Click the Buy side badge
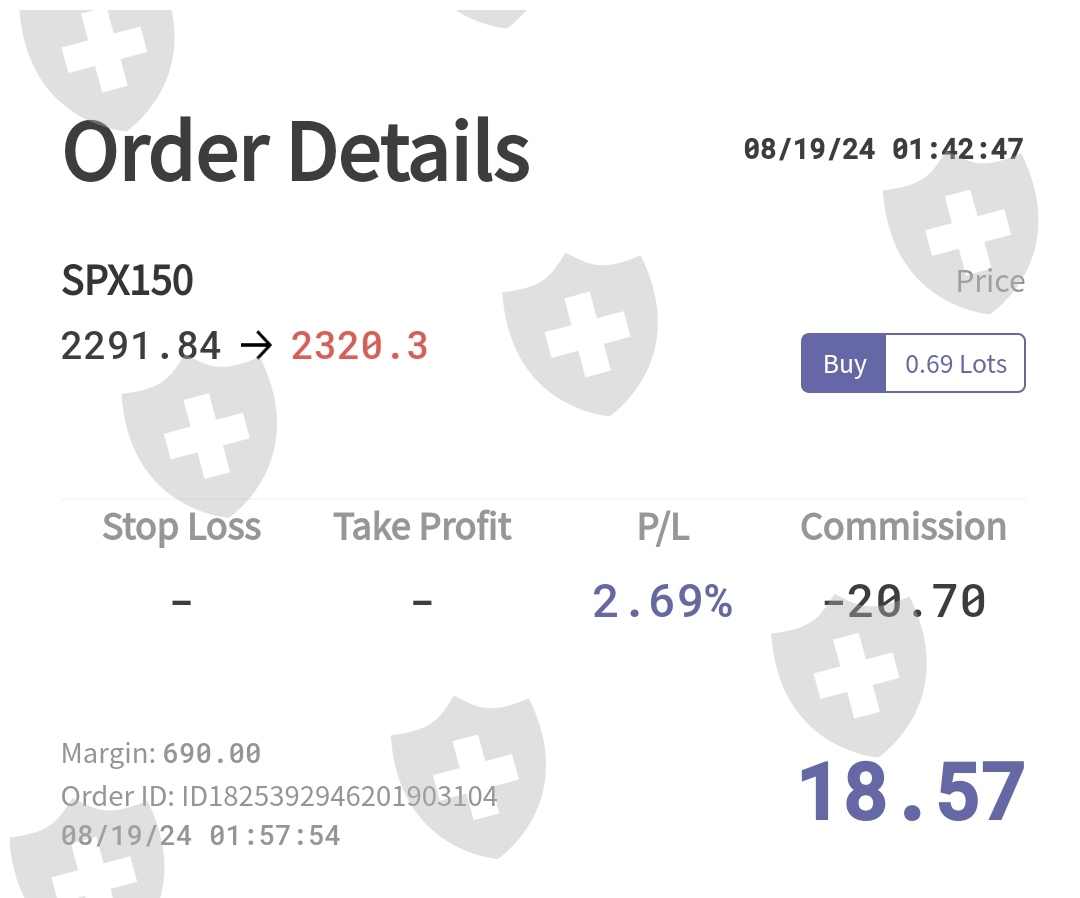The height and width of the screenshot is (898, 1080). coord(844,364)
